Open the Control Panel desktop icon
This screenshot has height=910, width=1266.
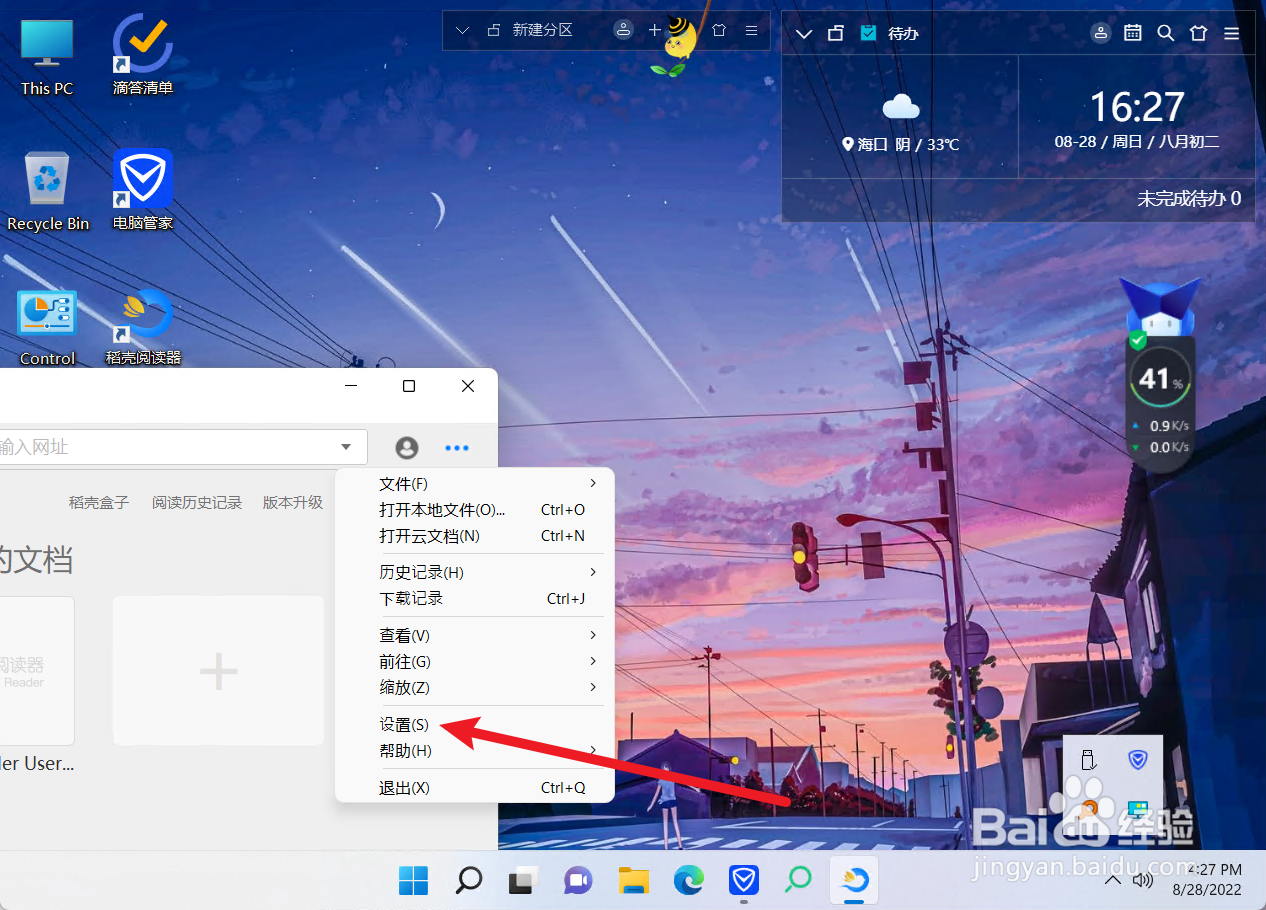(47, 327)
